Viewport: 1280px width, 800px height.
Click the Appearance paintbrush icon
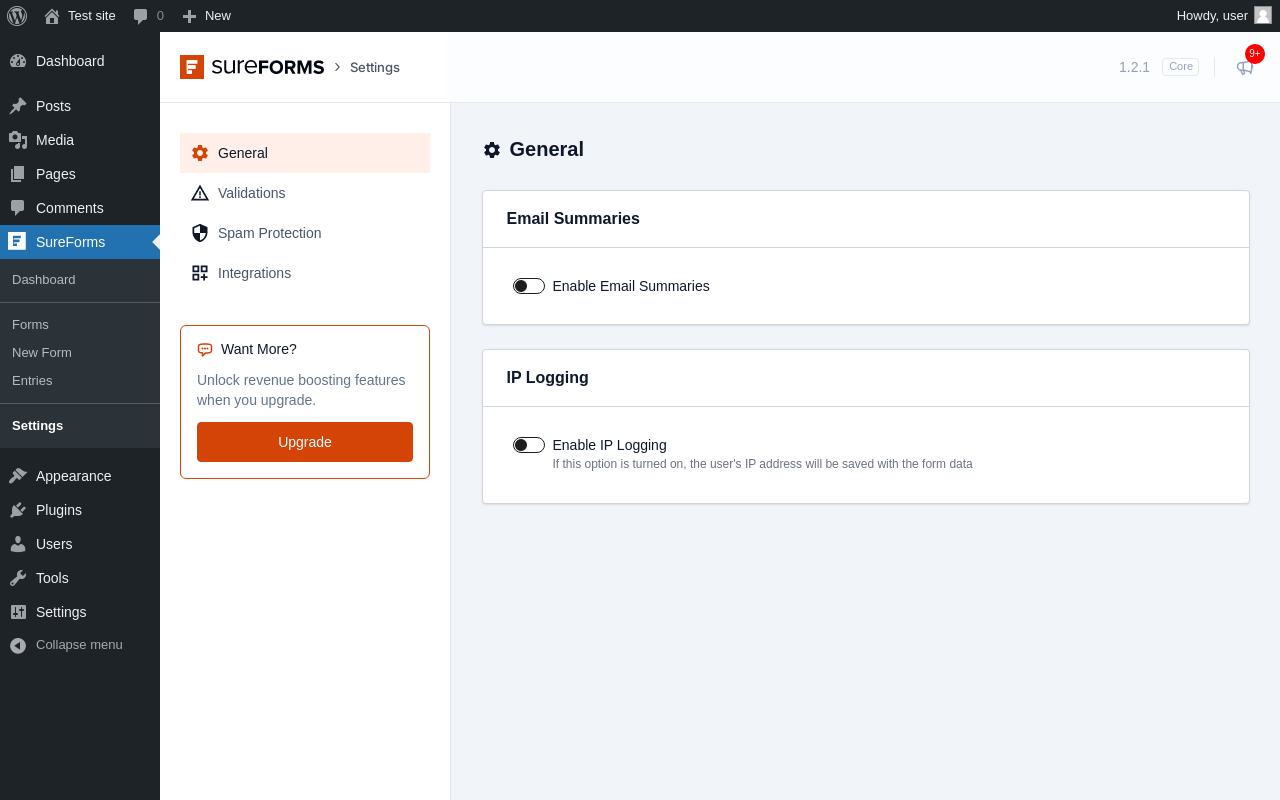(x=18, y=476)
